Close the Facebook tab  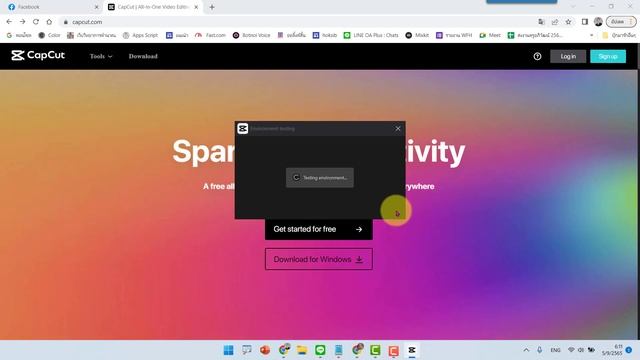click(96, 7)
